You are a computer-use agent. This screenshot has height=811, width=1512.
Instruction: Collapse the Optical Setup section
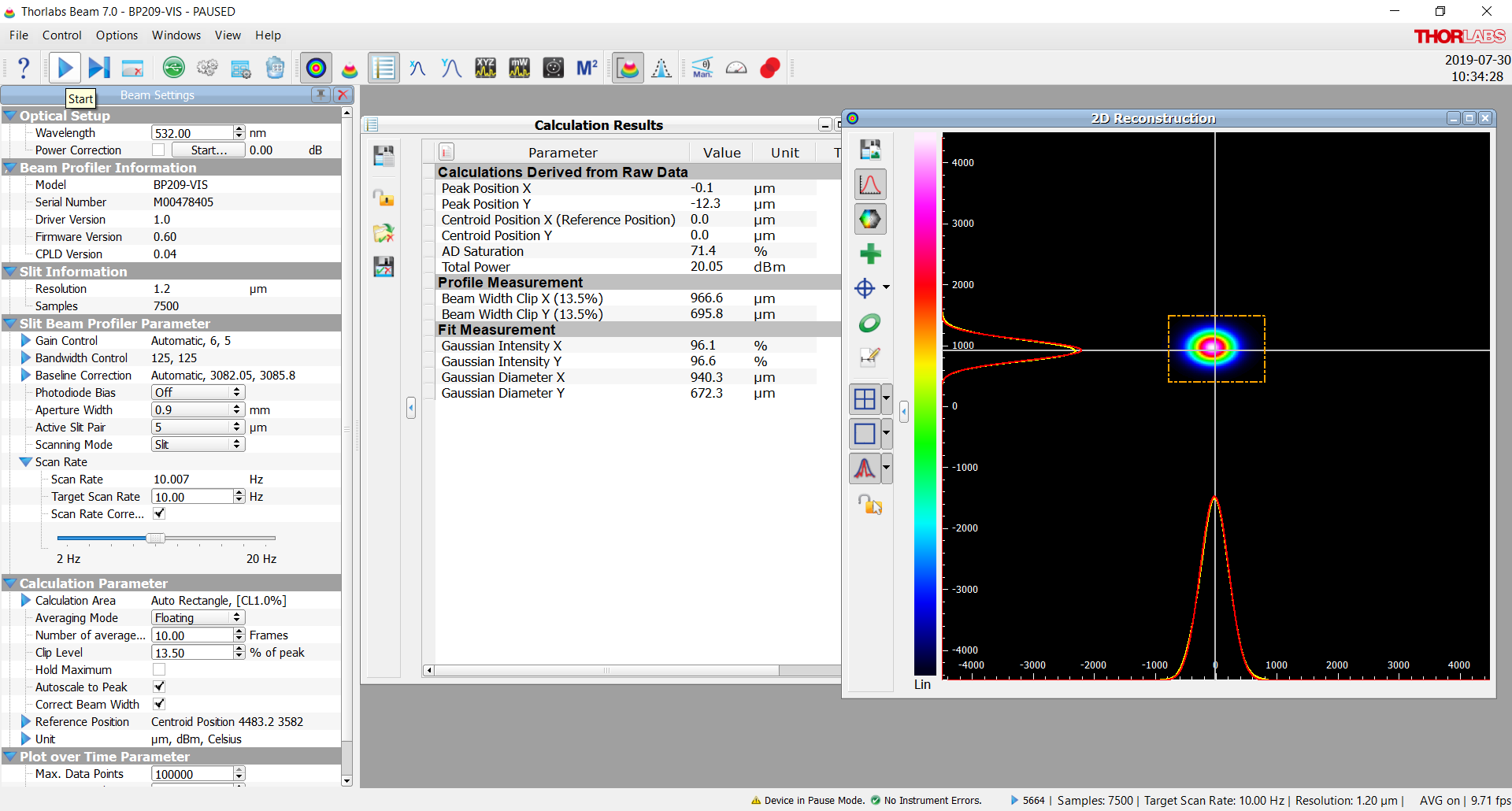coord(10,116)
